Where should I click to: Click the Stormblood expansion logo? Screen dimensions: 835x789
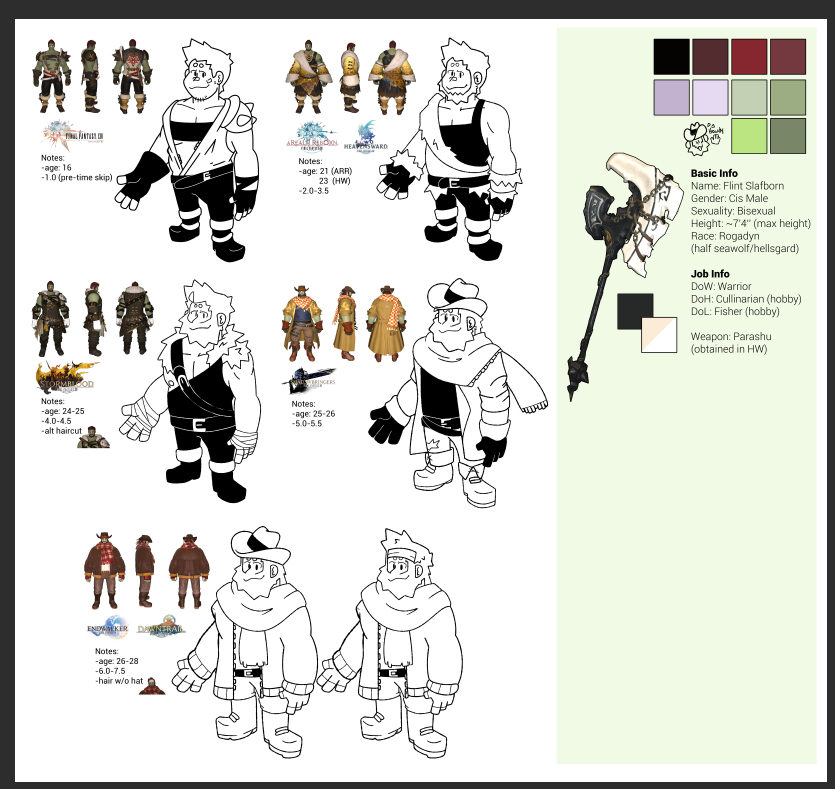click(68, 377)
